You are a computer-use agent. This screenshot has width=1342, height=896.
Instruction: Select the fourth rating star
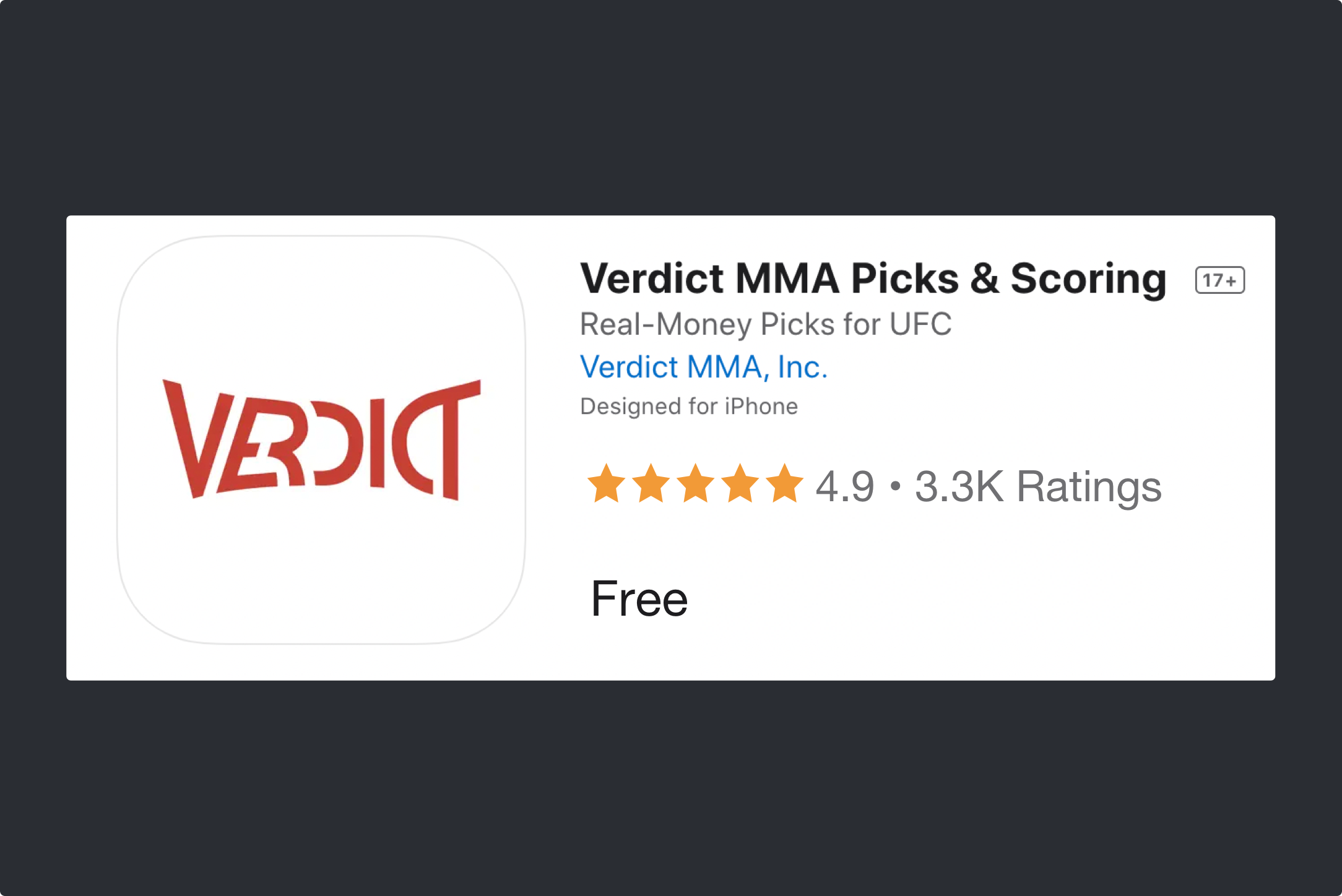(x=740, y=485)
